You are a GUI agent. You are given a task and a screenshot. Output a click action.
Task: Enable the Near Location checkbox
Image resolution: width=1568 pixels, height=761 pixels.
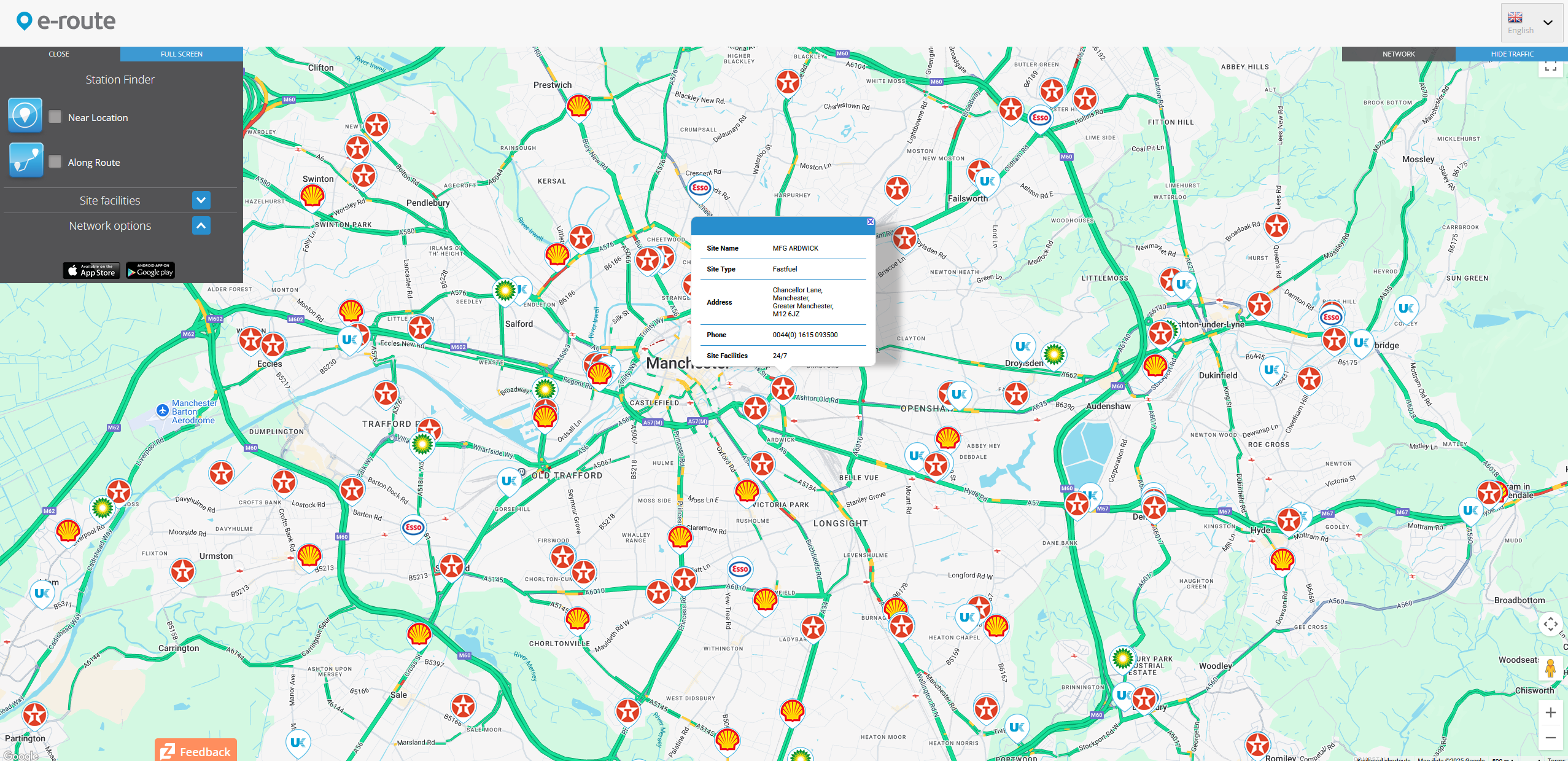pyautogui.click(x=55, y=117)
